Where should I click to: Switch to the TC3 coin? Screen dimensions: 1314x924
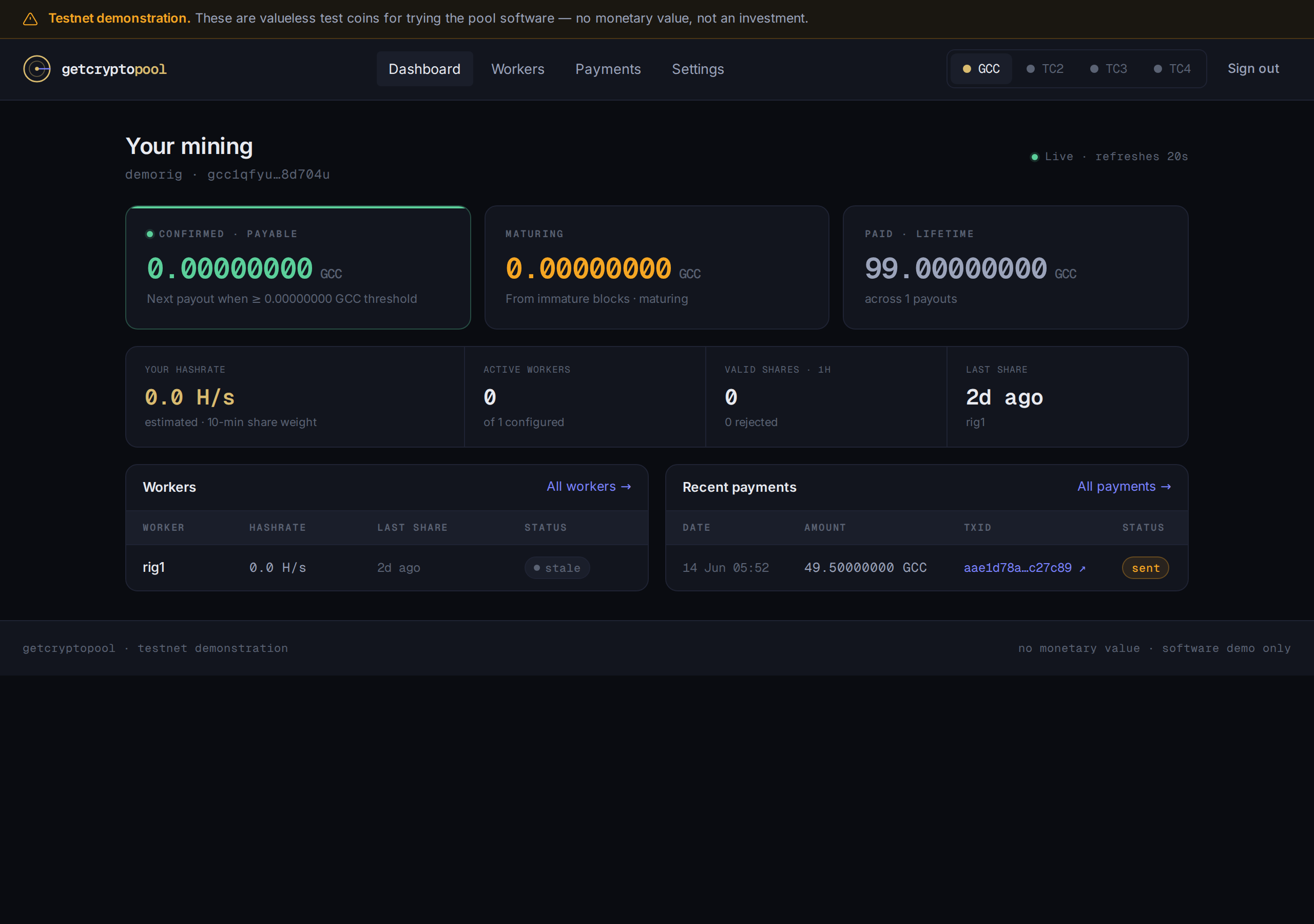pos(1108,69)
